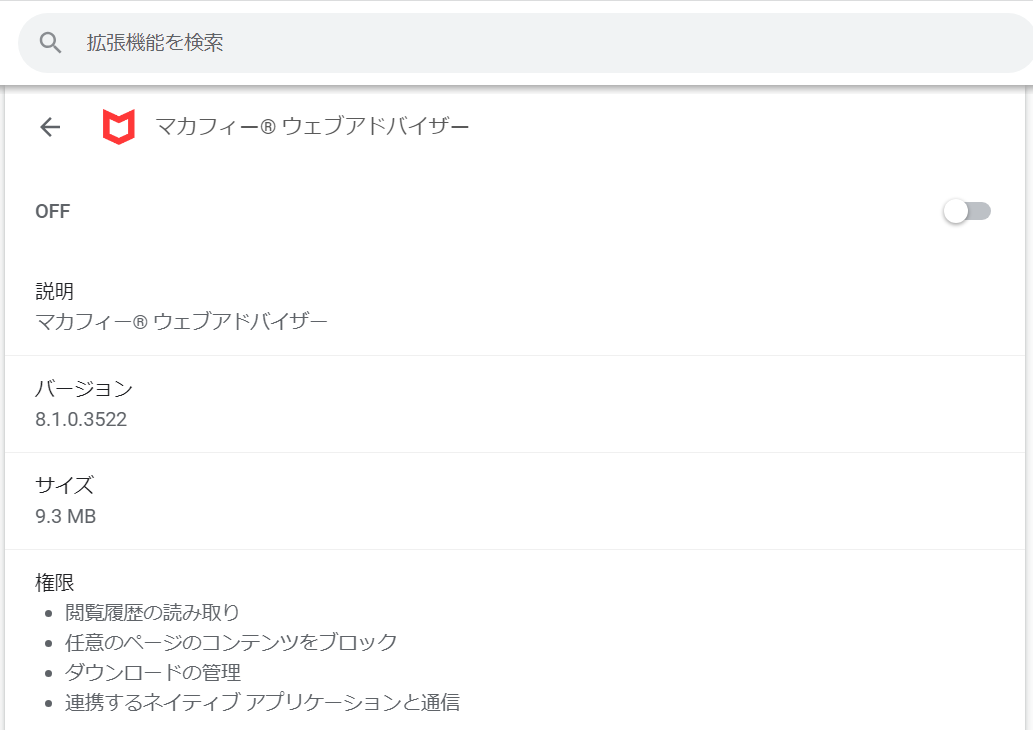Click the magnifier search icon
This screenshot has height=730, width=1033.
[50, 43]
